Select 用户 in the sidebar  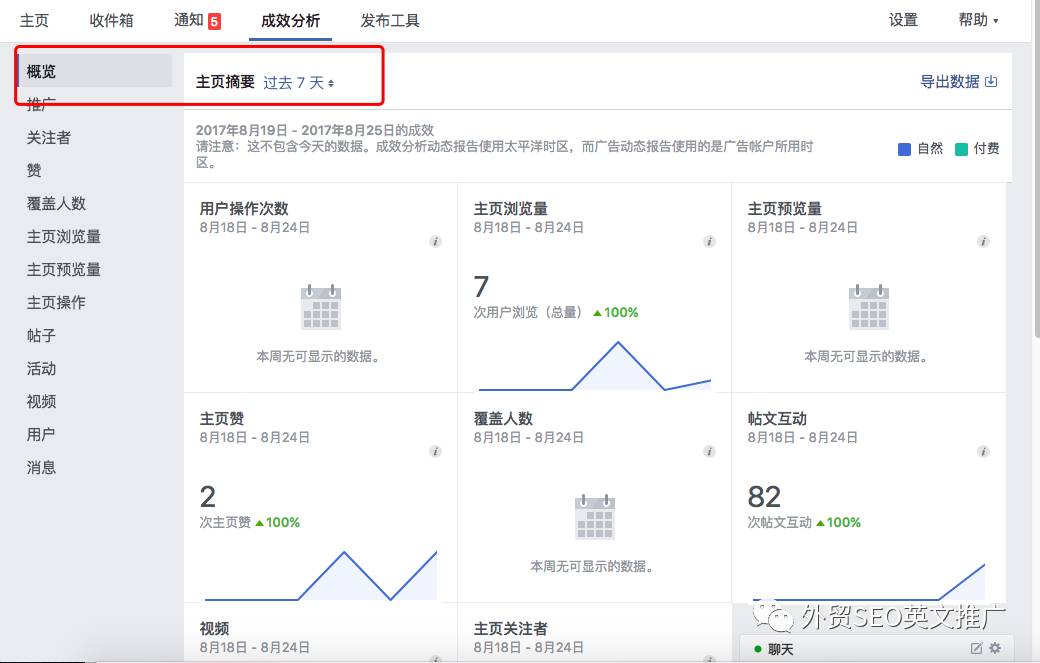click(x=41, y=434)
